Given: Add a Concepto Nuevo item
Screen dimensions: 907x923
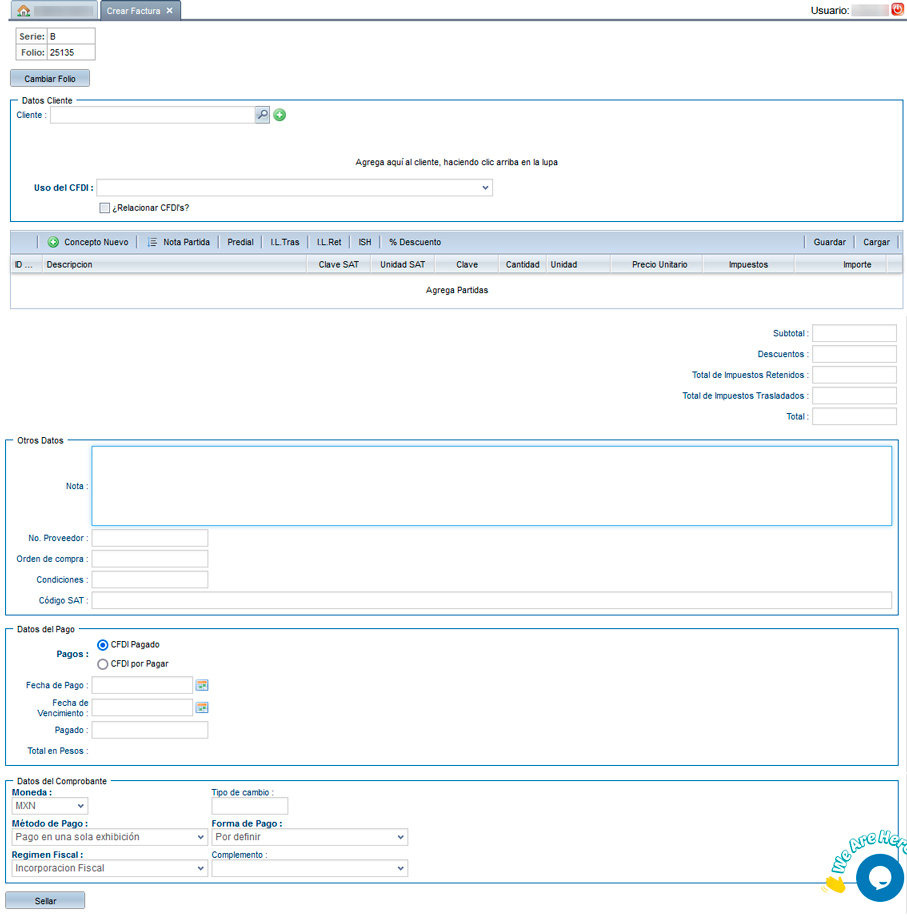Looking at the screenshot, I should coord(88,242).
